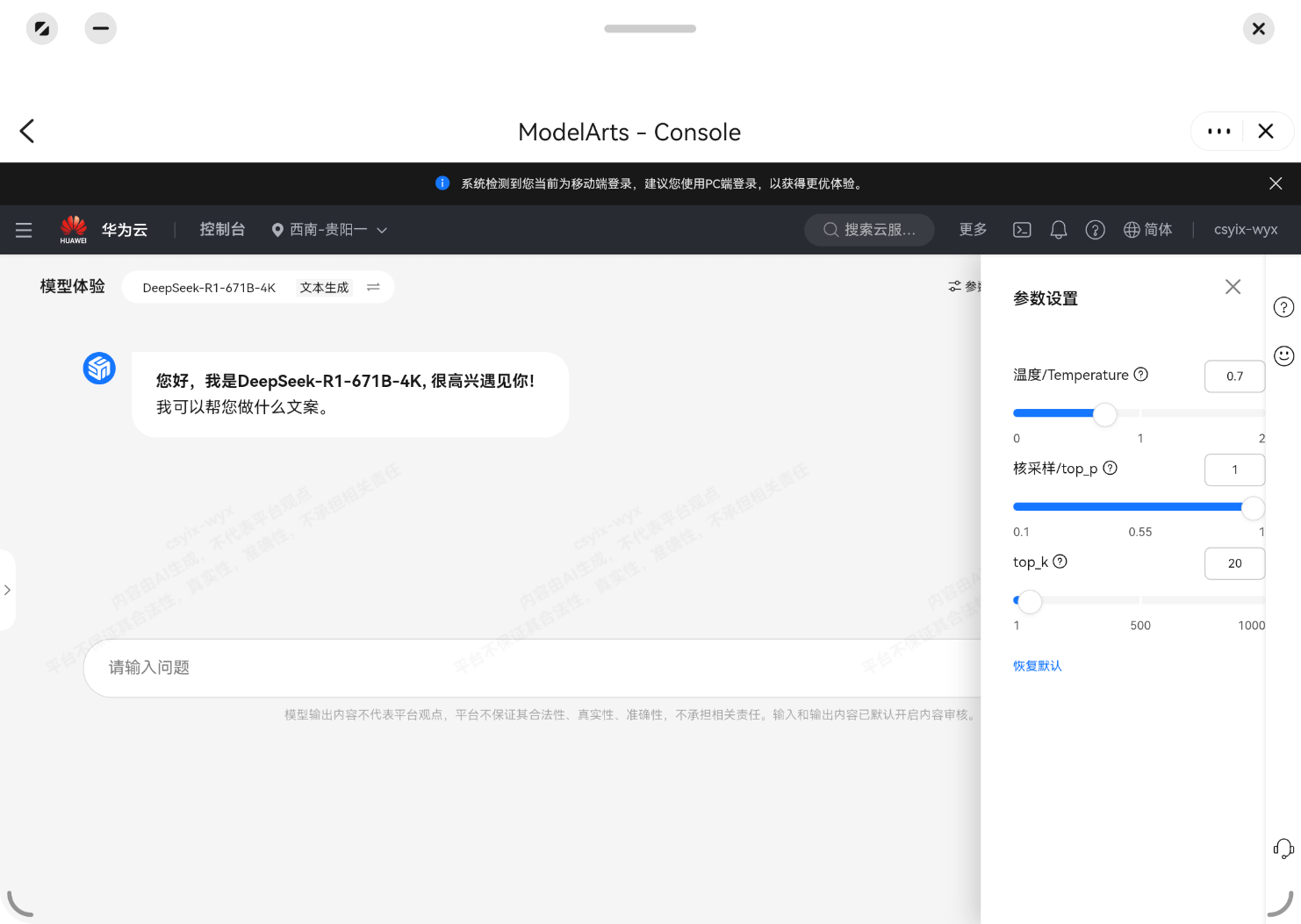Close the 参数设置 panel

click(x=1233, y=287)
